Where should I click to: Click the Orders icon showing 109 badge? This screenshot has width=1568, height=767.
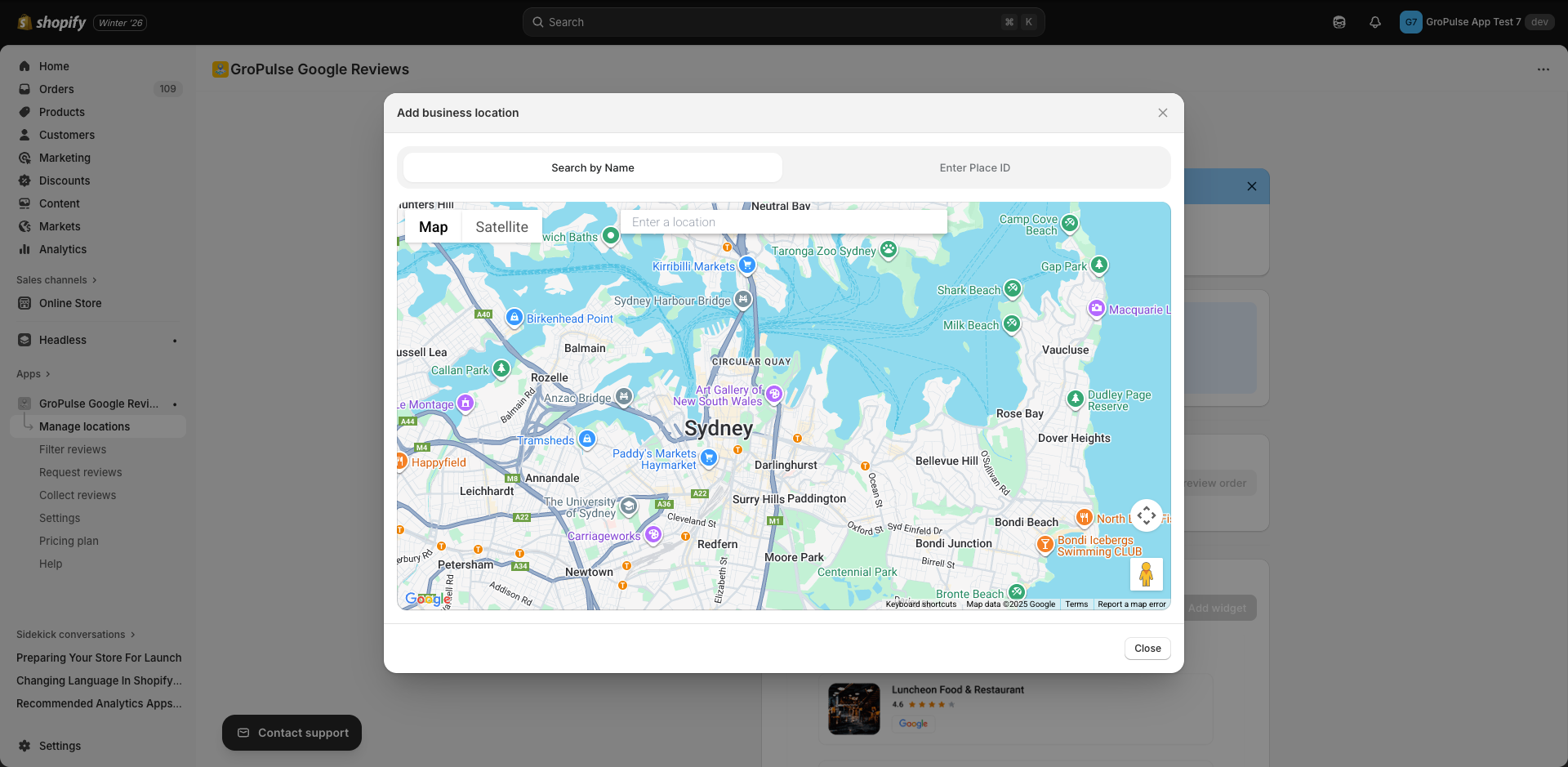(x=24, y=89)
